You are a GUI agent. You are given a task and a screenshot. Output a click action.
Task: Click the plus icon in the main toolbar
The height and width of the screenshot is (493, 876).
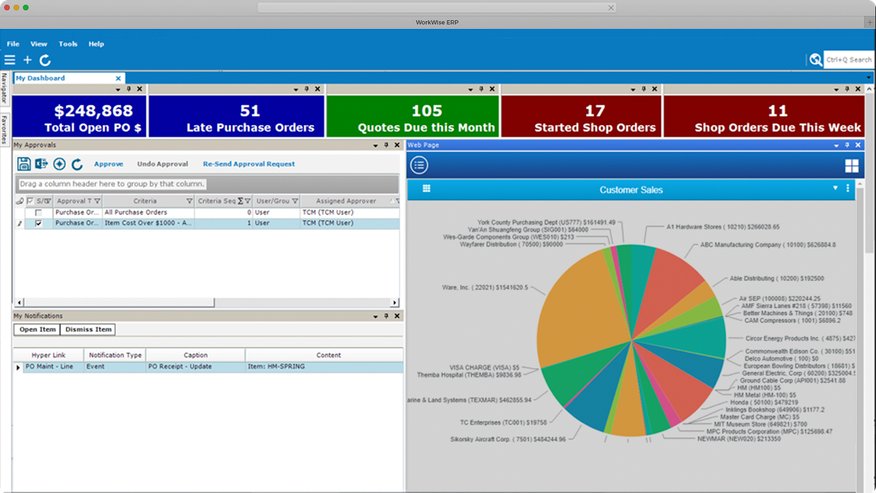(28, 61)
